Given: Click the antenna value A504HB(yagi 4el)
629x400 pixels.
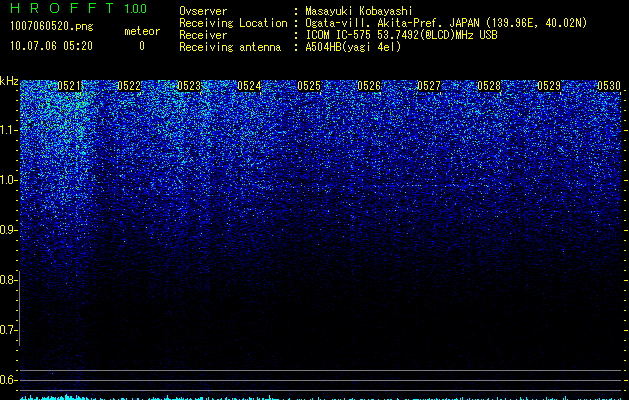Looking at the screenshot, I should (353, 47).
